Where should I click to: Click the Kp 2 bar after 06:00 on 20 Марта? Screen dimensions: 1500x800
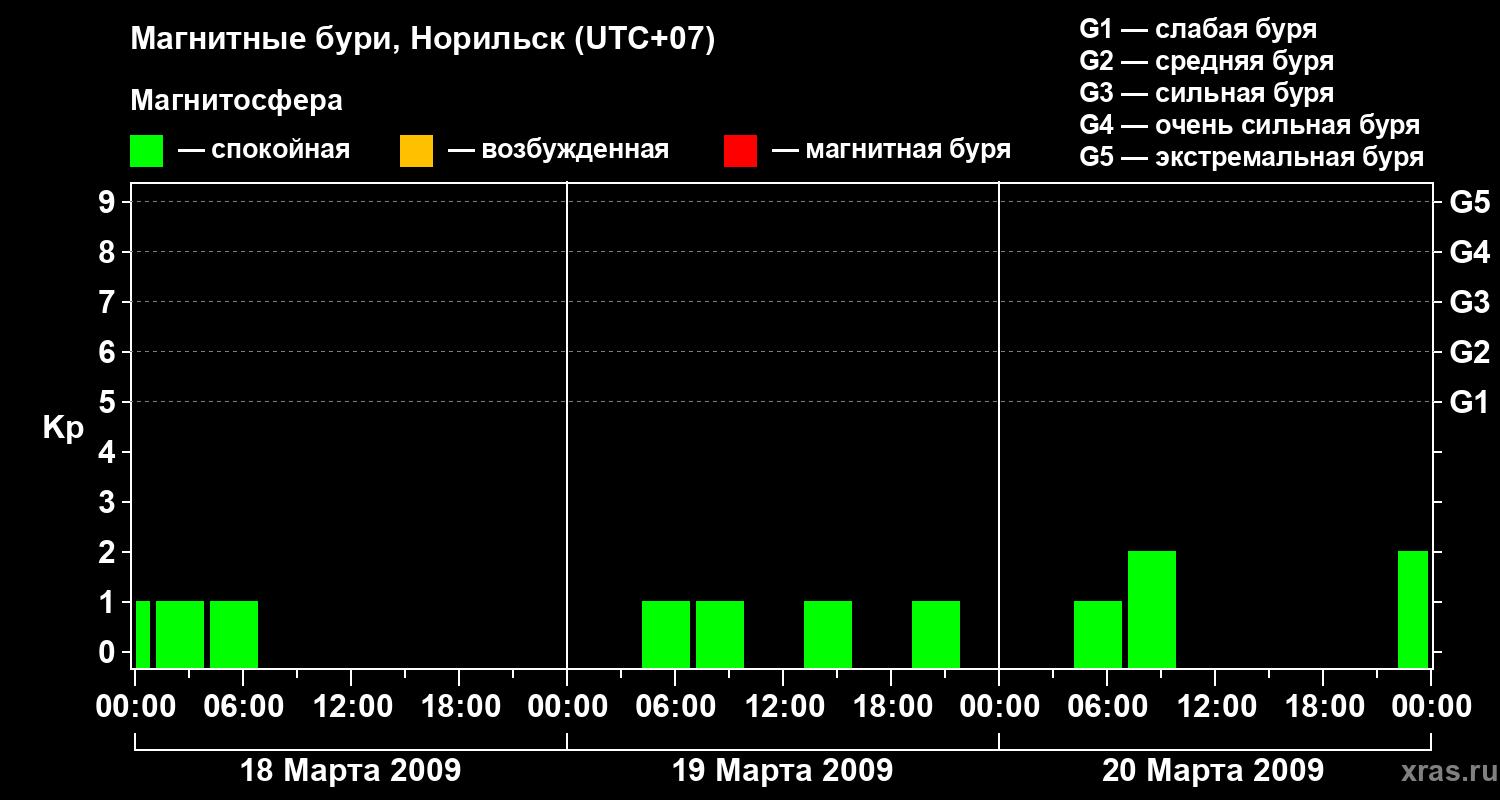tap(1152, 609)
